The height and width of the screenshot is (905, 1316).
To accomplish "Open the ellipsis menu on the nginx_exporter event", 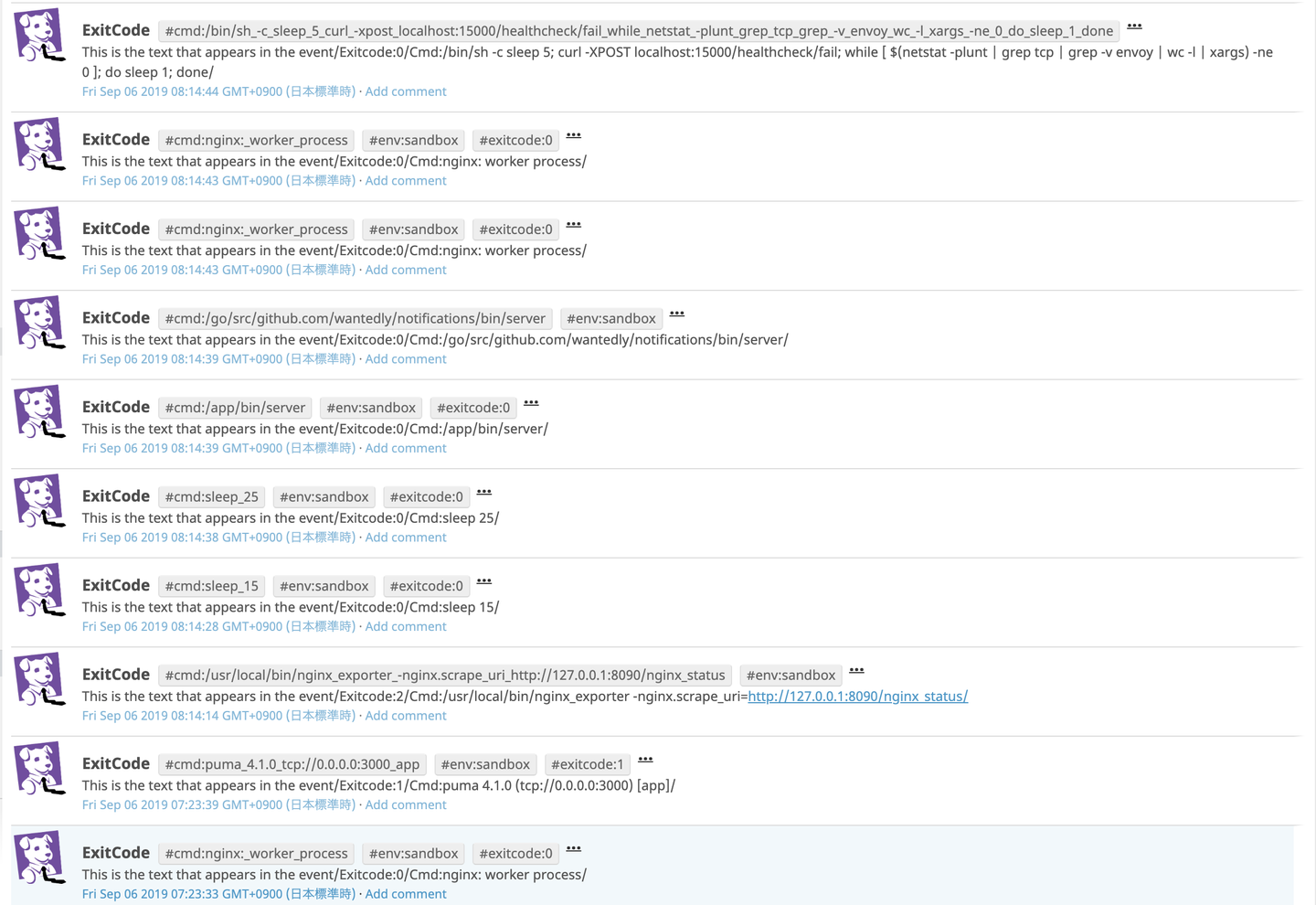I will click(x=856, y=670).
